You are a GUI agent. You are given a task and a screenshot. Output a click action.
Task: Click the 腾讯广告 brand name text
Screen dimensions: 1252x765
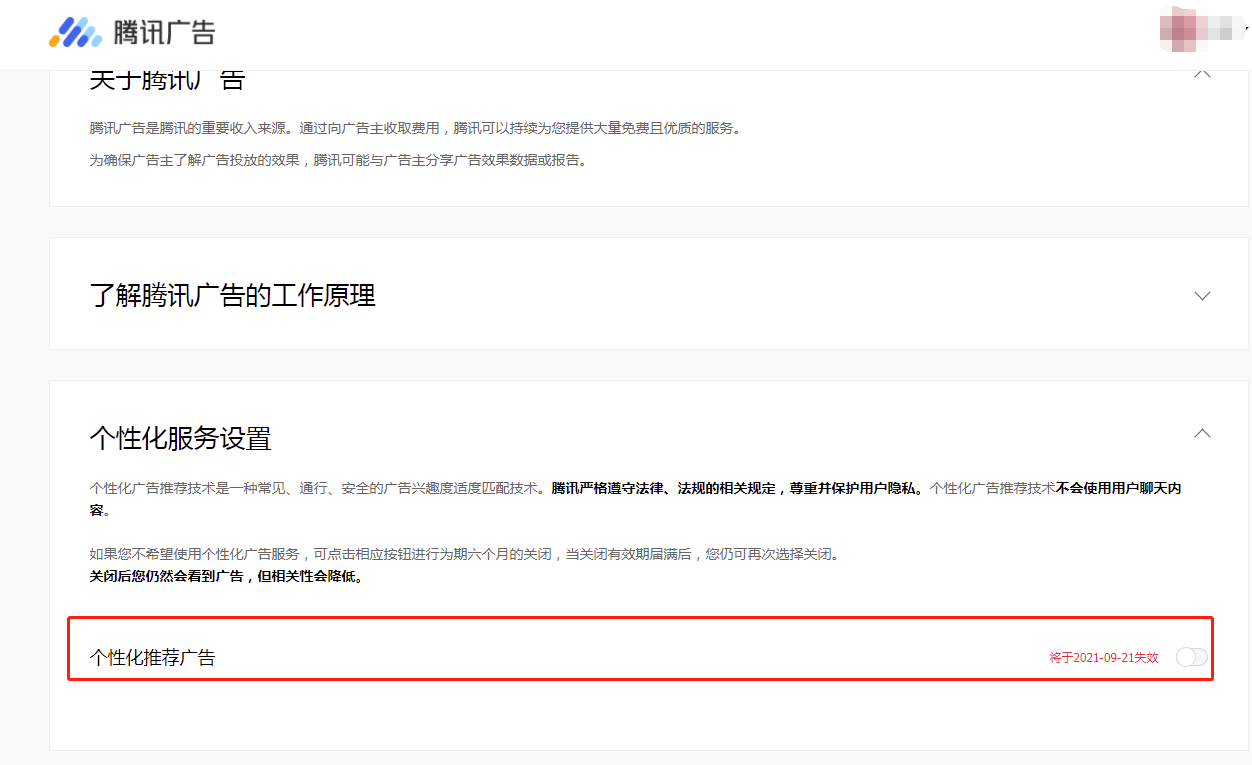coord(164,32)
